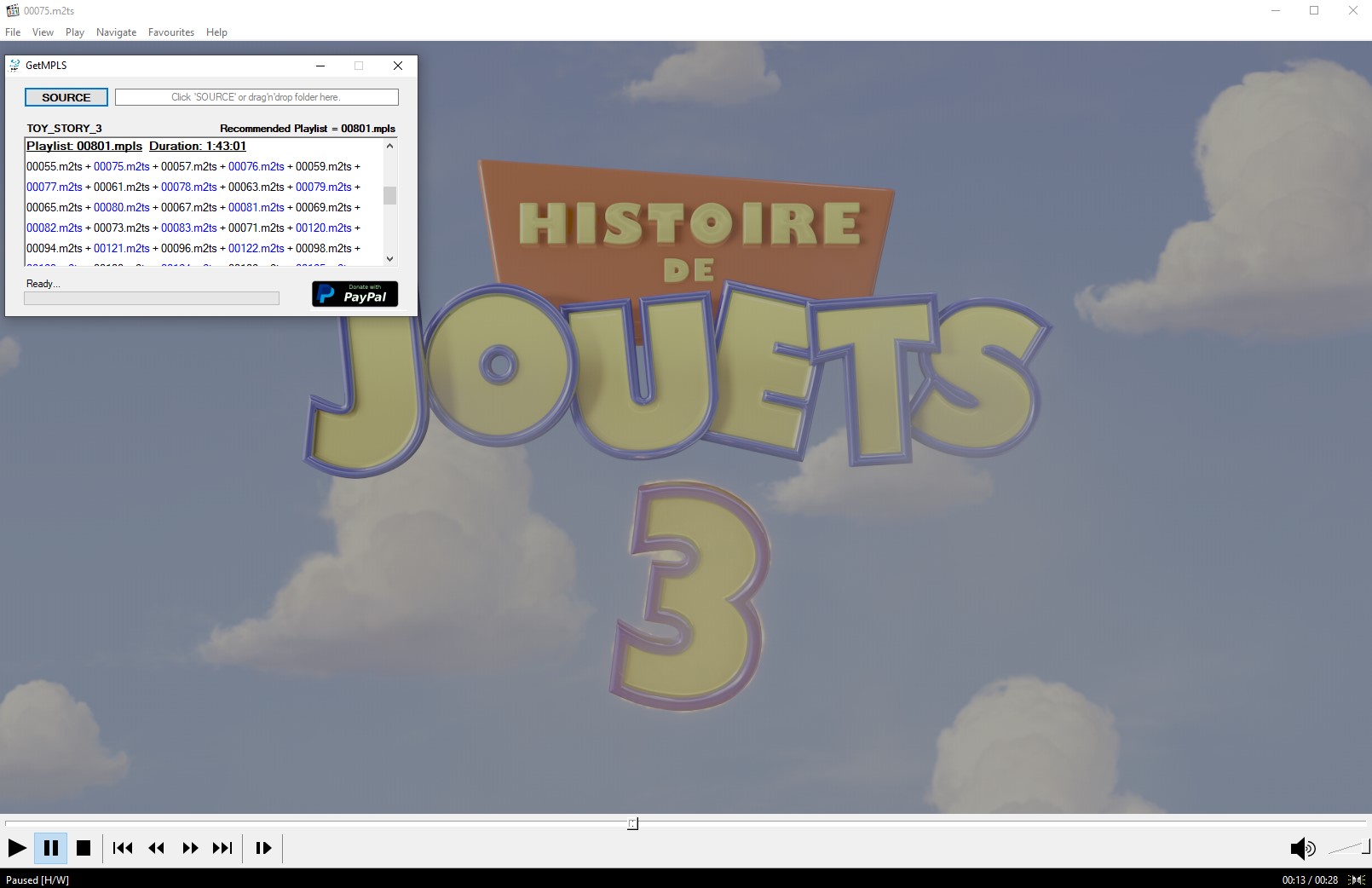Click the 00061.m2ts text
Screen dimensions: 1372x888
[x=122, y=187]
